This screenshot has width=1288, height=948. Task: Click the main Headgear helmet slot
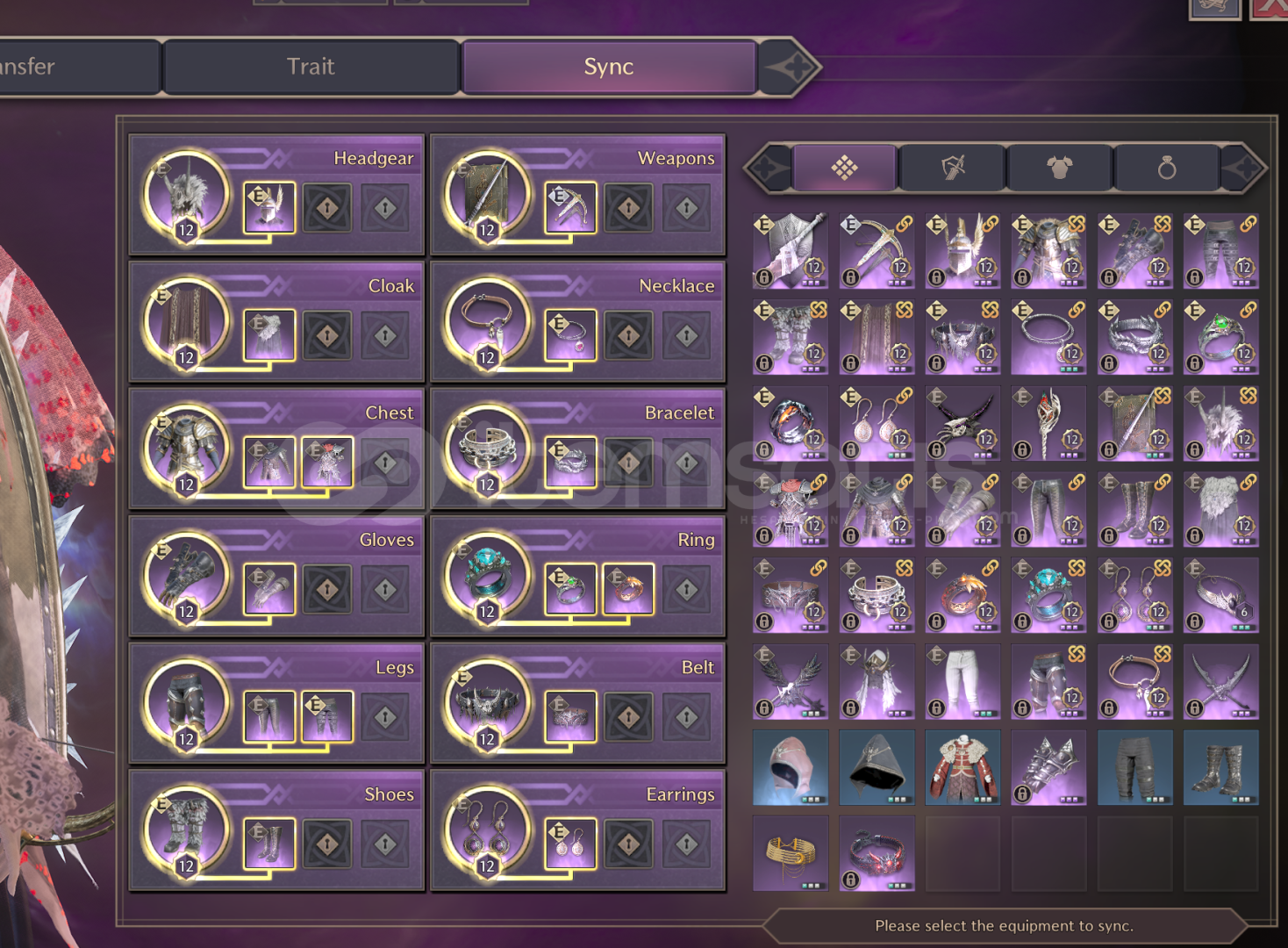pos(186,195)
